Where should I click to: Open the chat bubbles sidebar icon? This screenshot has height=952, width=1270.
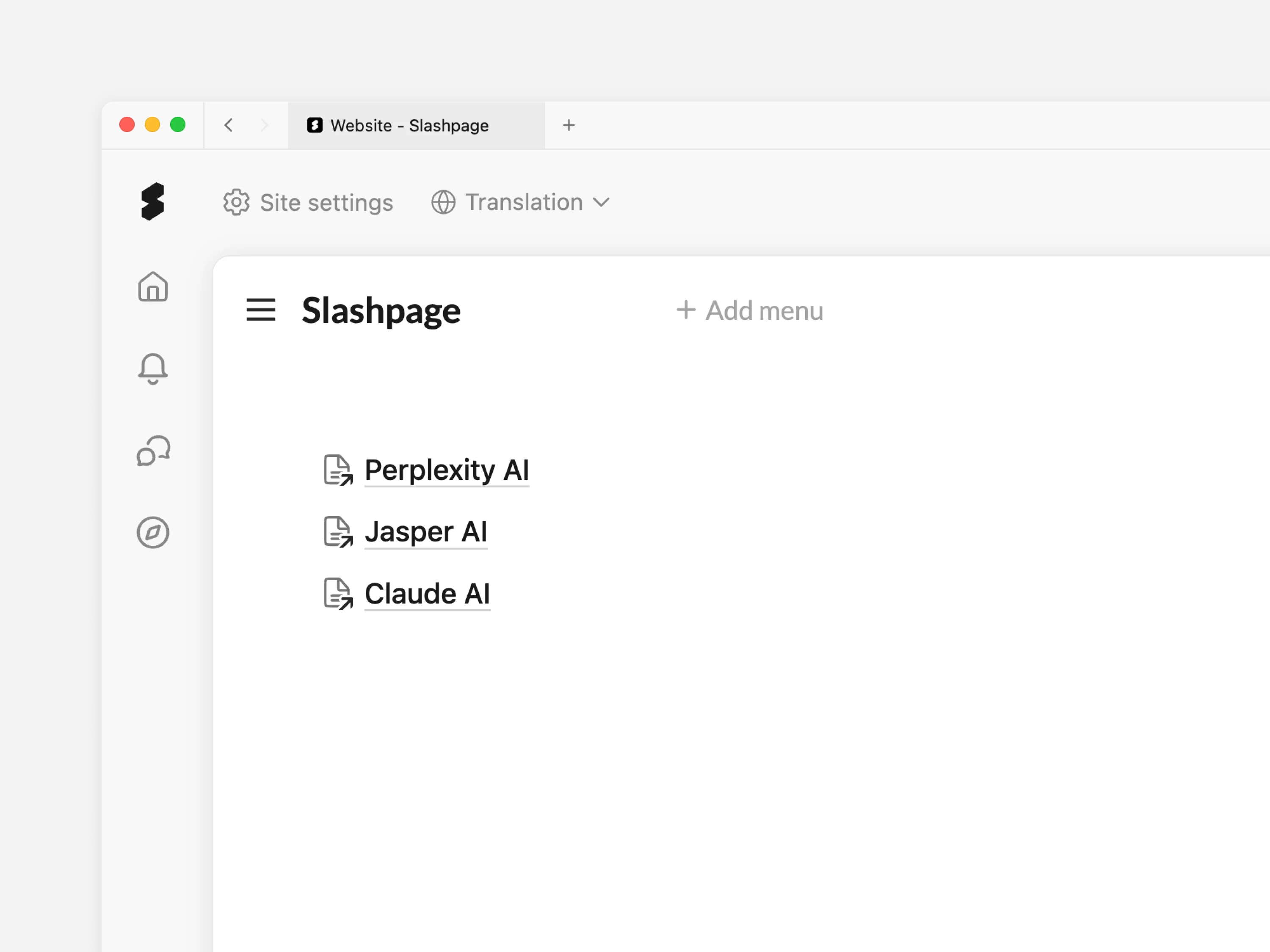click(153, 451)
